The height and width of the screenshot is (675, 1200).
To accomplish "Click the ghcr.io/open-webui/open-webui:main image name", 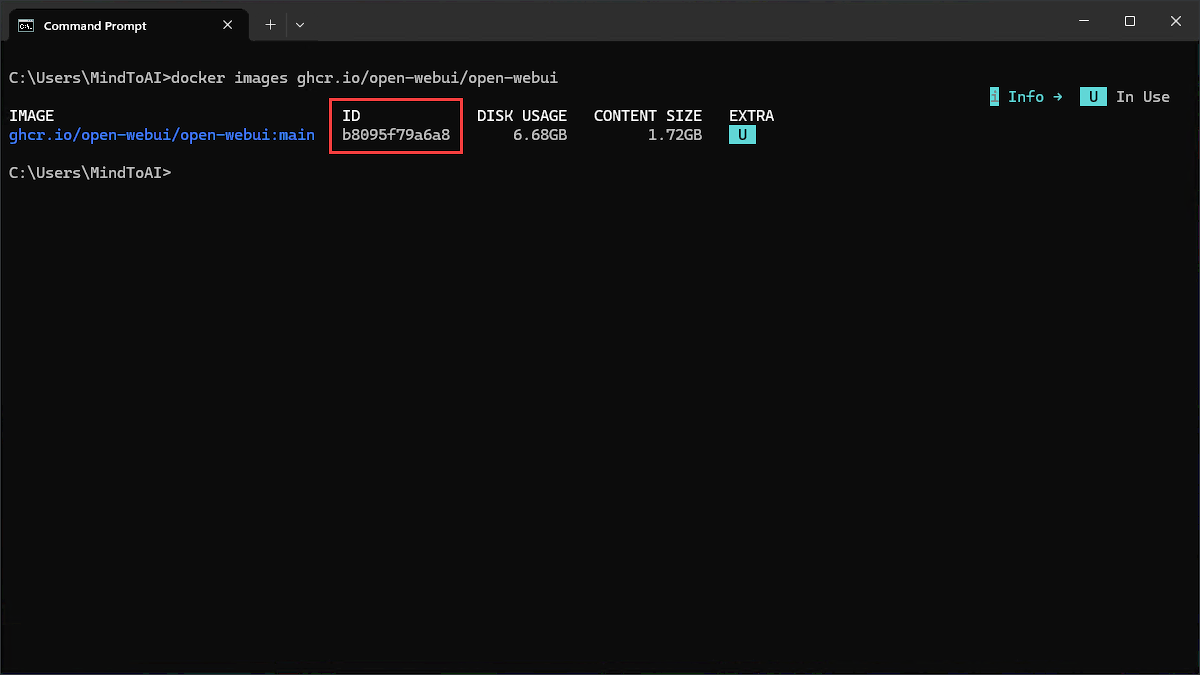I will pos(162,135).
